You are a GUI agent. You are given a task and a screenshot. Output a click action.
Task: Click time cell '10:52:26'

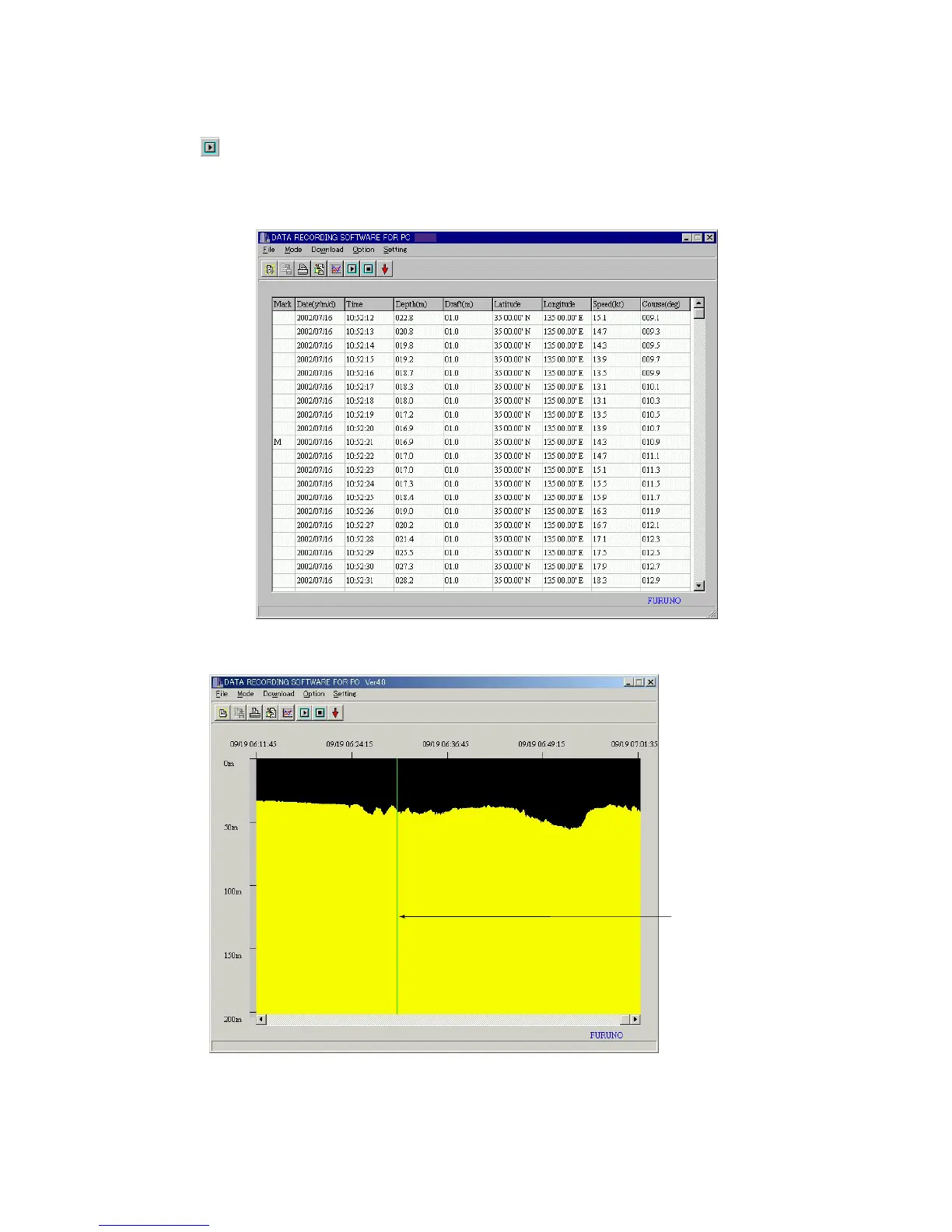pos(369,511)
